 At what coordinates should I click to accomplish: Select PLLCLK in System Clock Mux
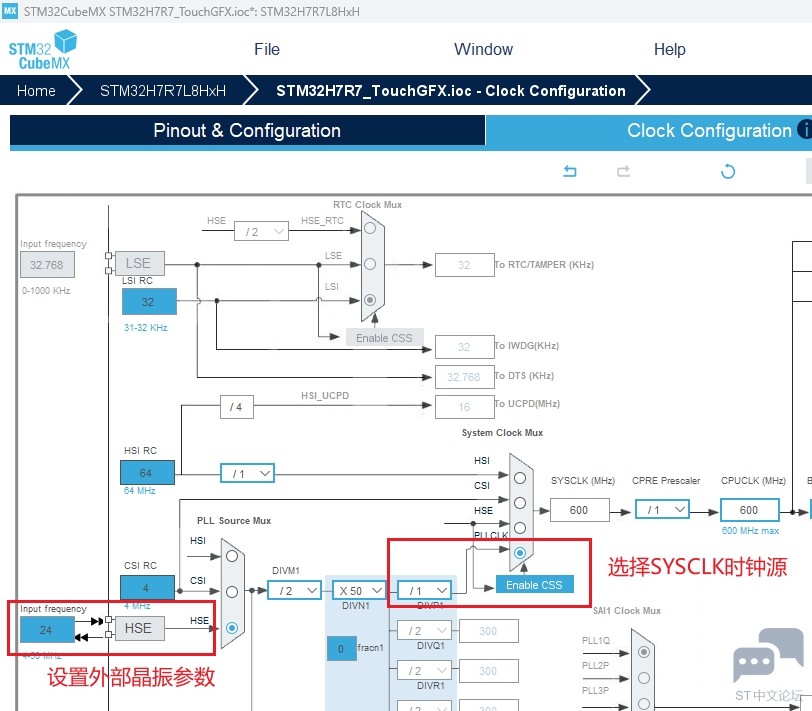[520, 553]
